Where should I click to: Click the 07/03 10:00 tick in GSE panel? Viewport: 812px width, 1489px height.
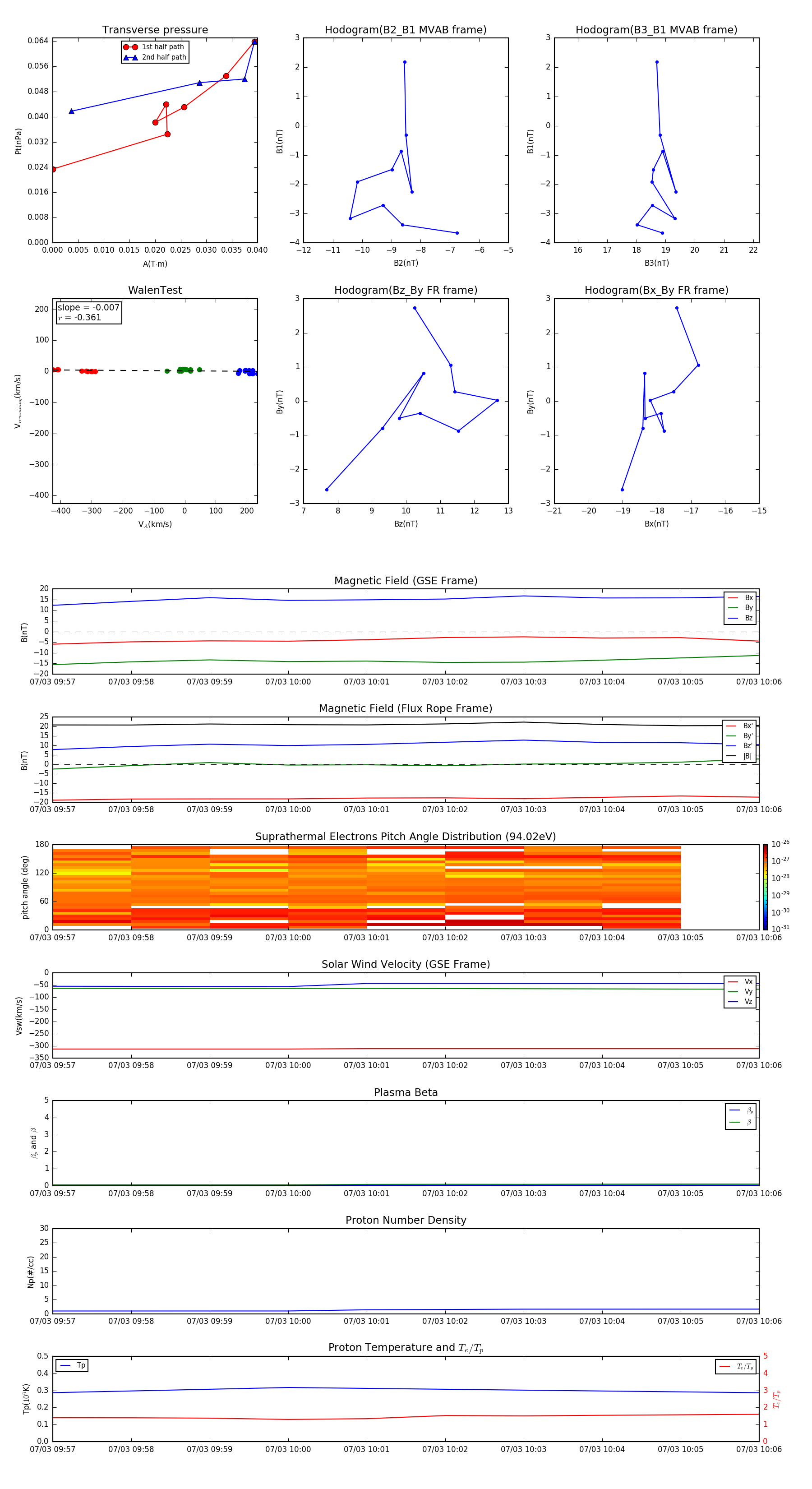pyautogui.click(x=288, y=681)
